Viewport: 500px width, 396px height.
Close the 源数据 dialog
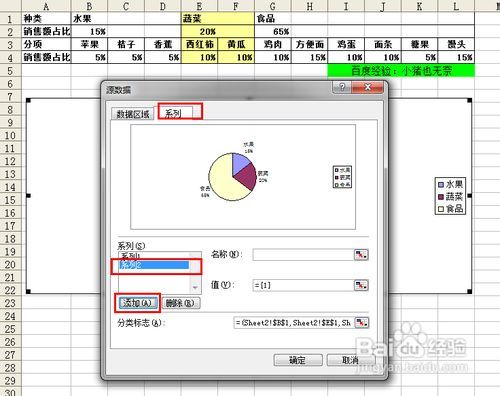(368, 87)
